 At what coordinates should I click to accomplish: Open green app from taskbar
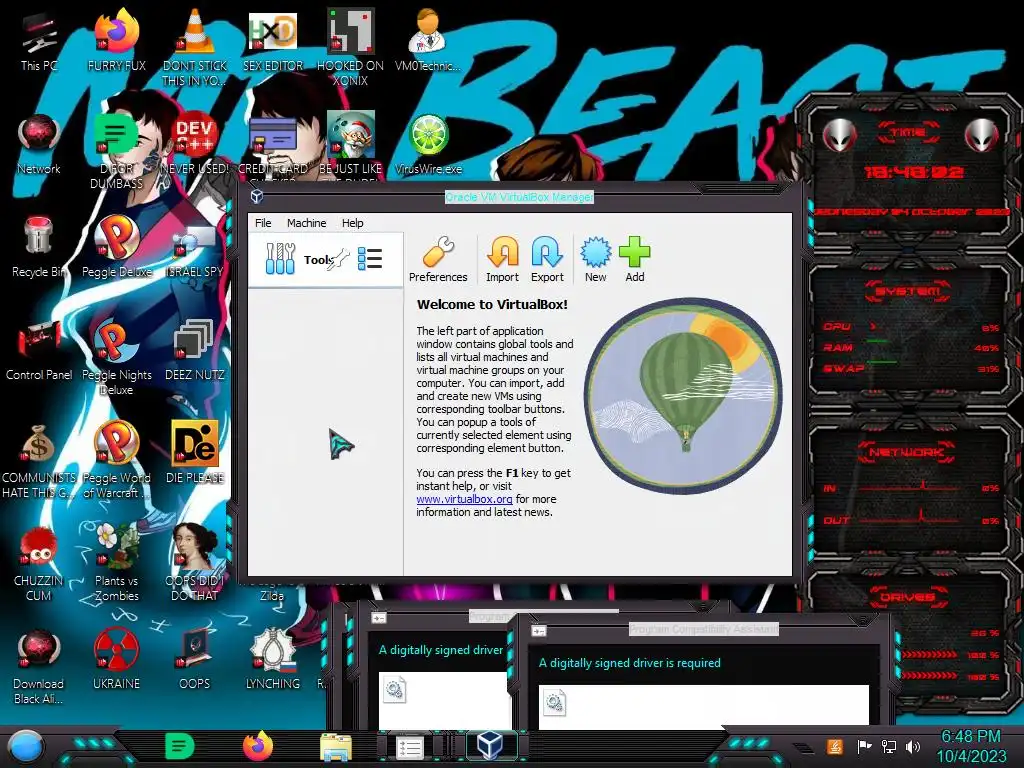180,746
